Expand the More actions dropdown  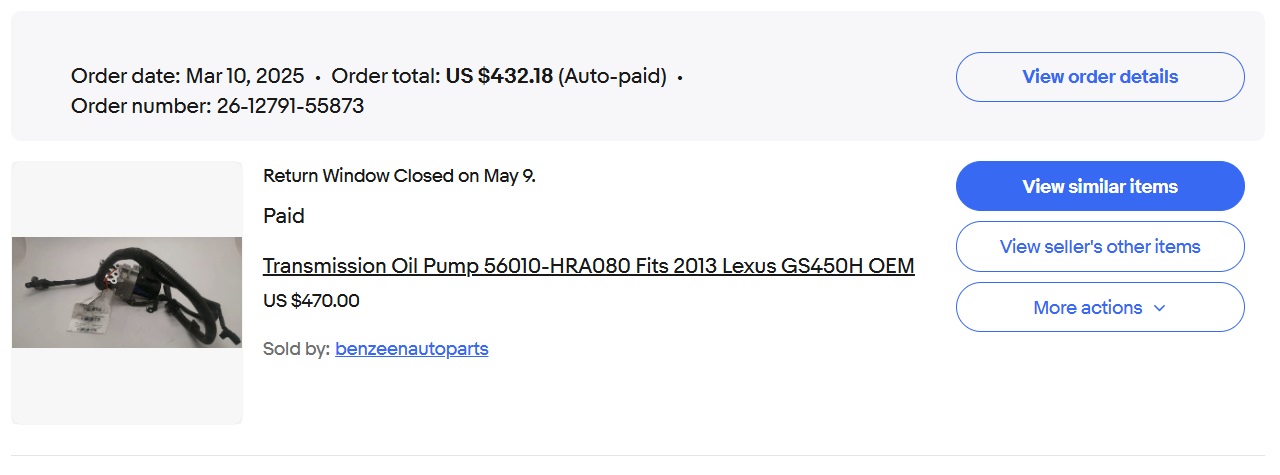tap(1087, 307)
